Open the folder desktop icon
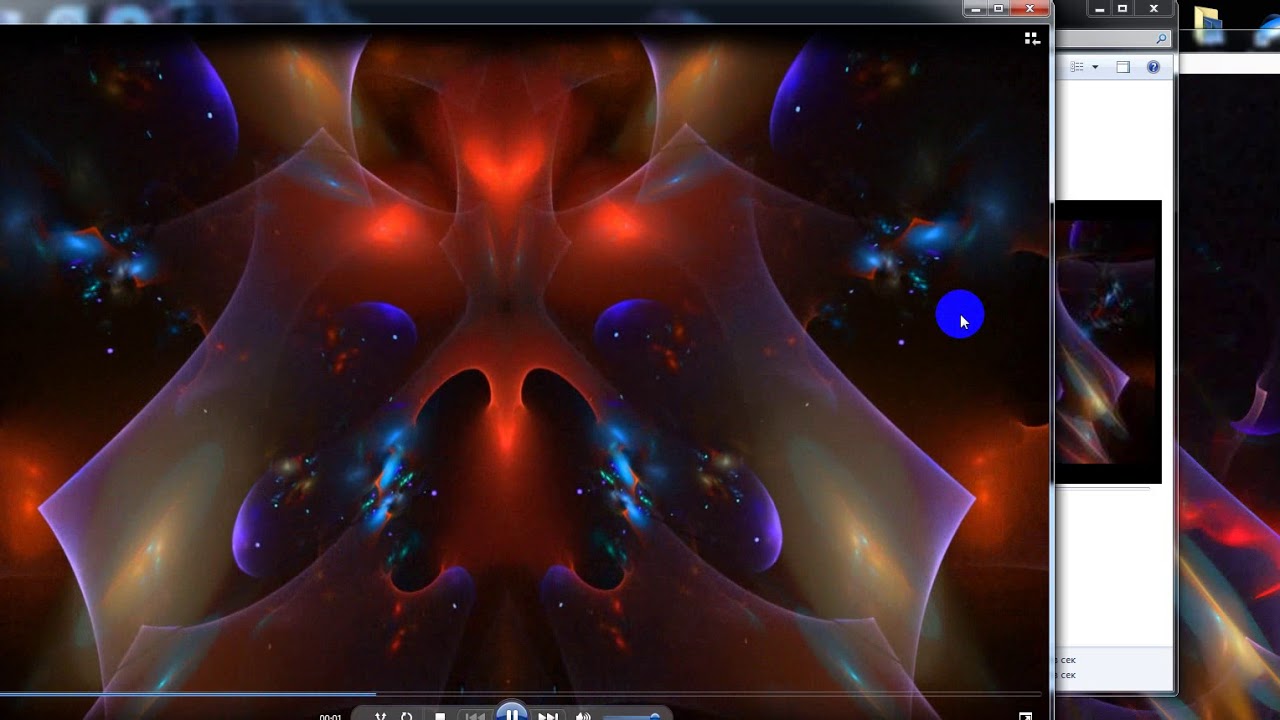The width and height of the screenshot is (1280, 720). (x=1208, y=26)
